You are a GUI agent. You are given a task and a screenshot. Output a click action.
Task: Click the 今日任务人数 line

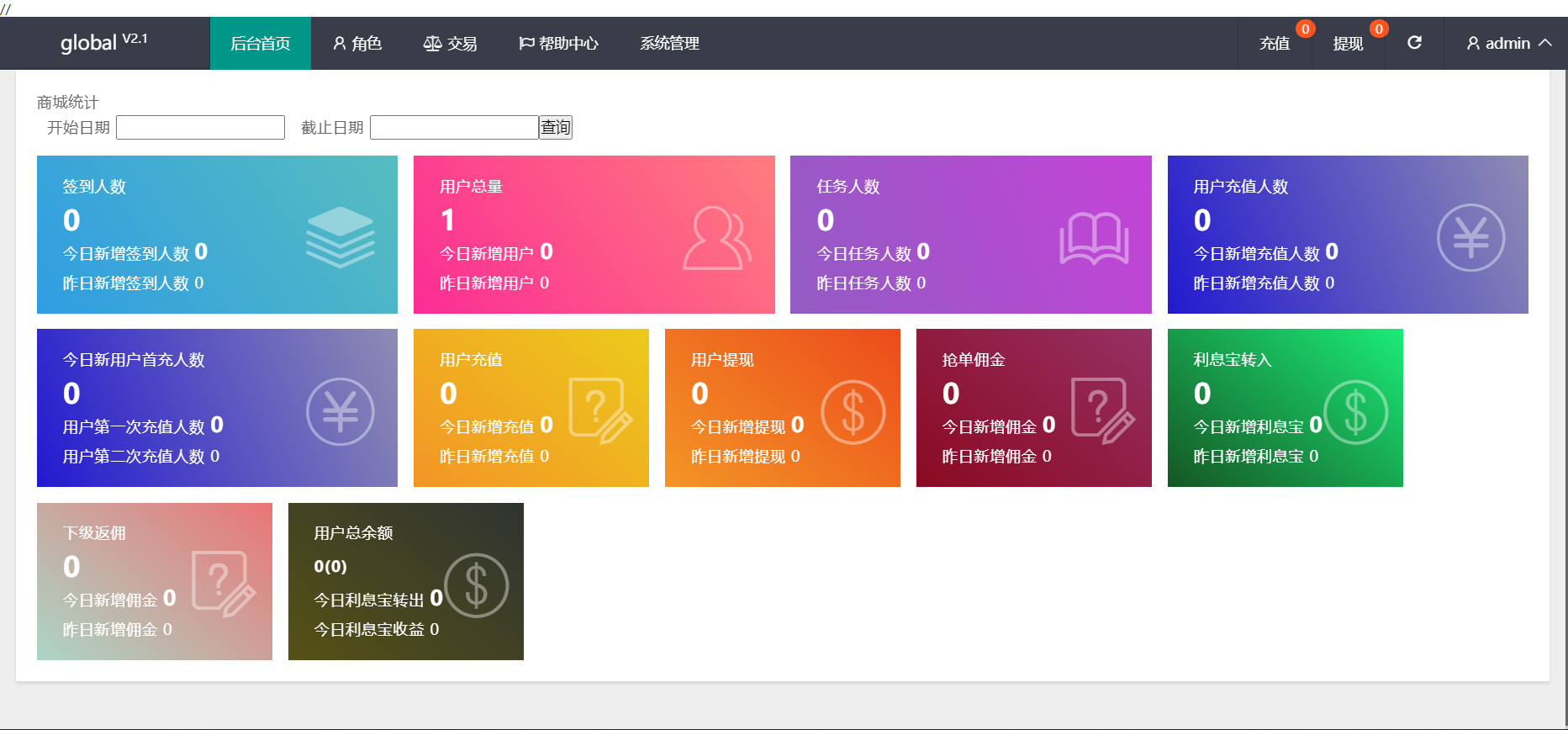click(873, 252)
